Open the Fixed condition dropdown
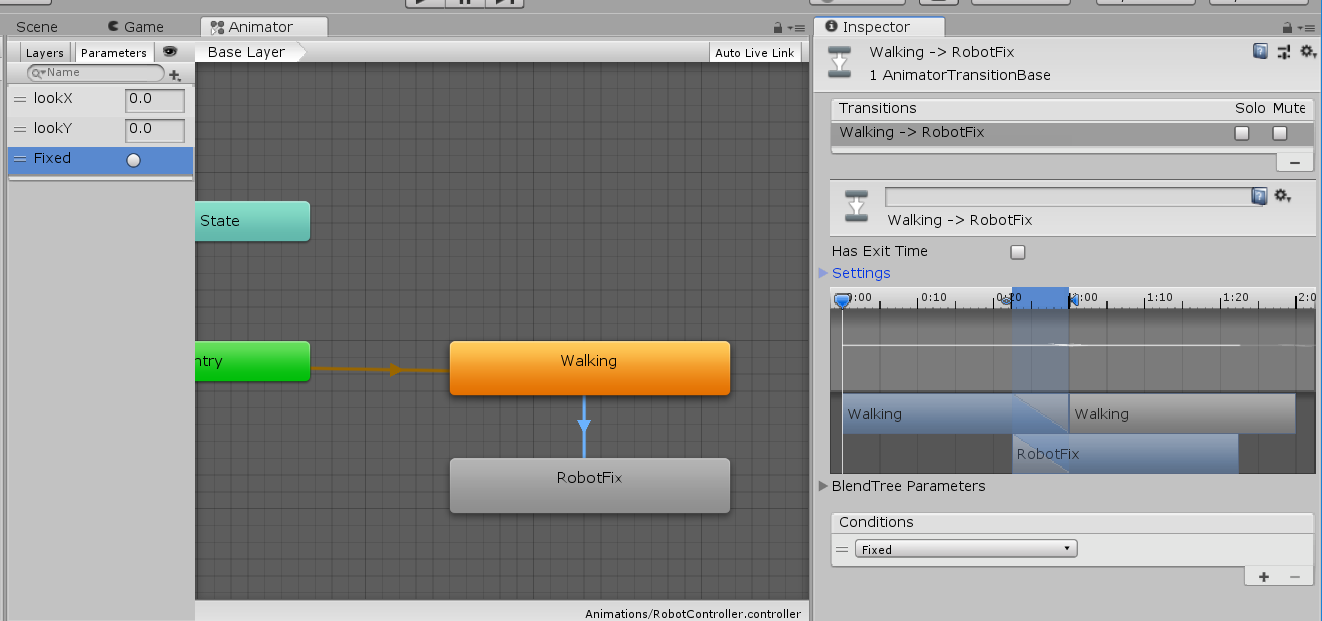Image resolution: width=1322 pixels, height=621 pixels. coord(966,549)
